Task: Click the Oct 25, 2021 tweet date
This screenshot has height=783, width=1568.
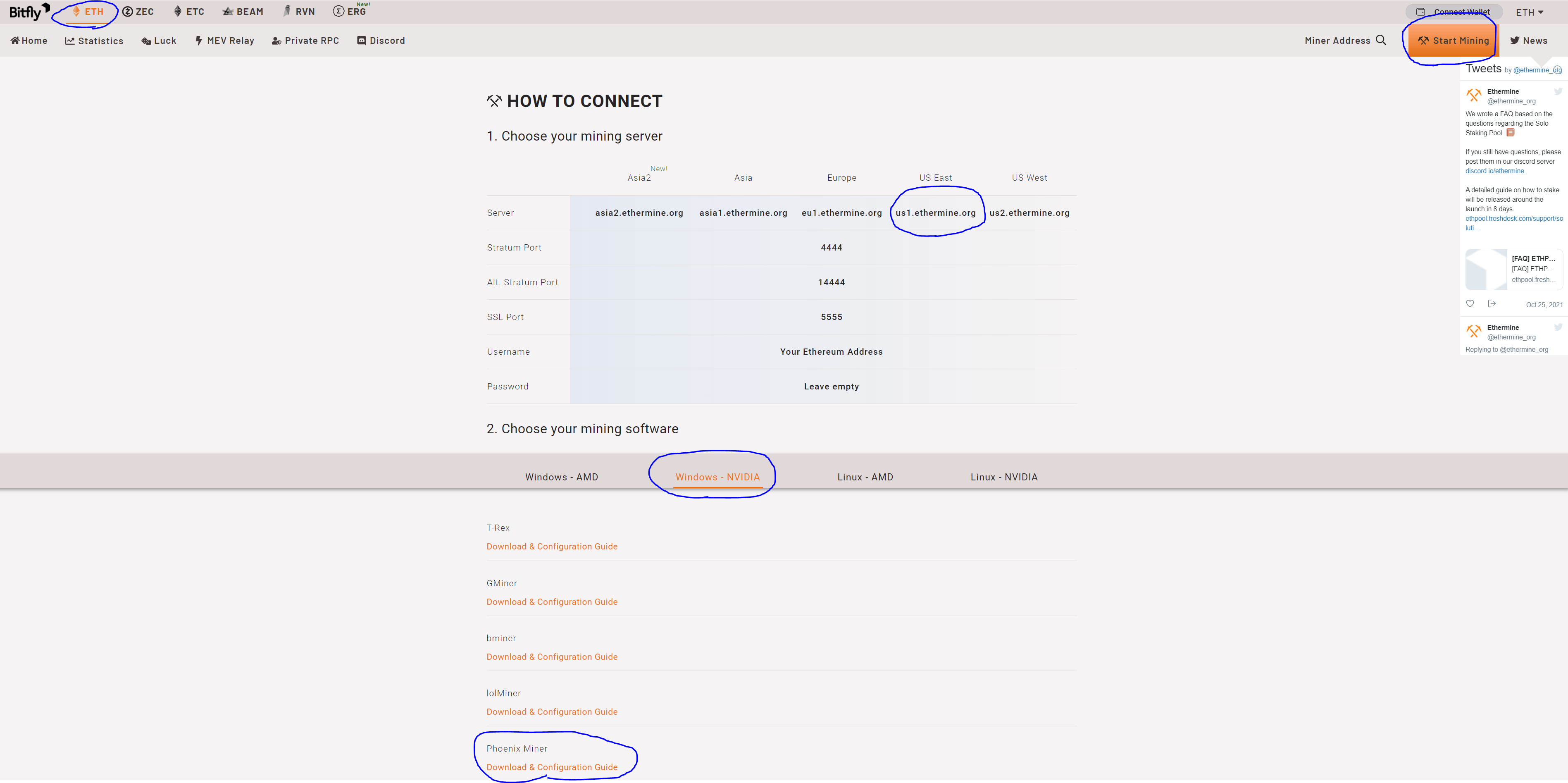Action: pos(1544,305)
